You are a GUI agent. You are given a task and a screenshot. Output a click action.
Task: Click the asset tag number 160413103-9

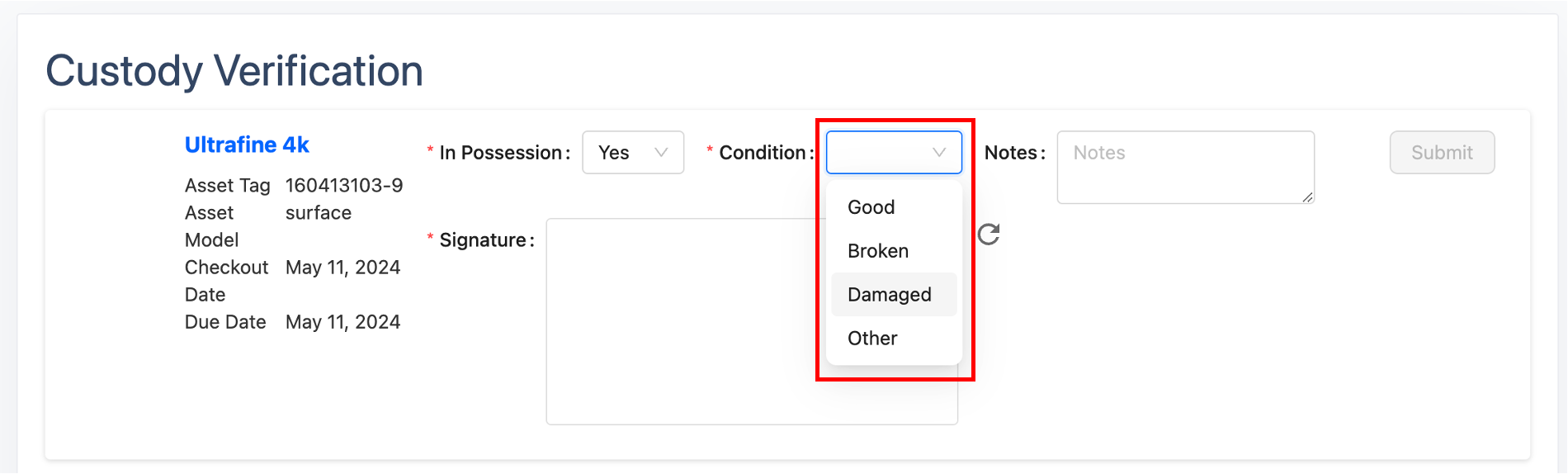coord(344,186)
